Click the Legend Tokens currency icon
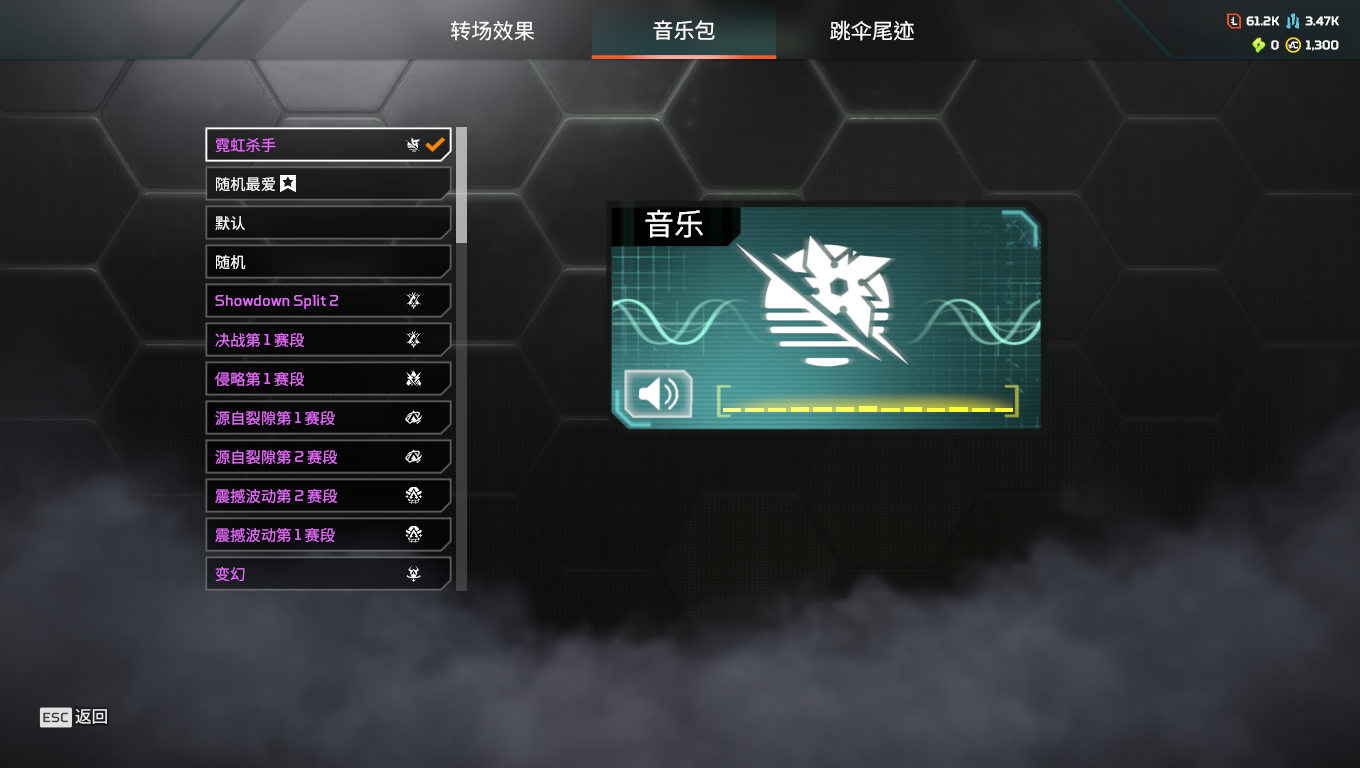 coord(1234,20)
